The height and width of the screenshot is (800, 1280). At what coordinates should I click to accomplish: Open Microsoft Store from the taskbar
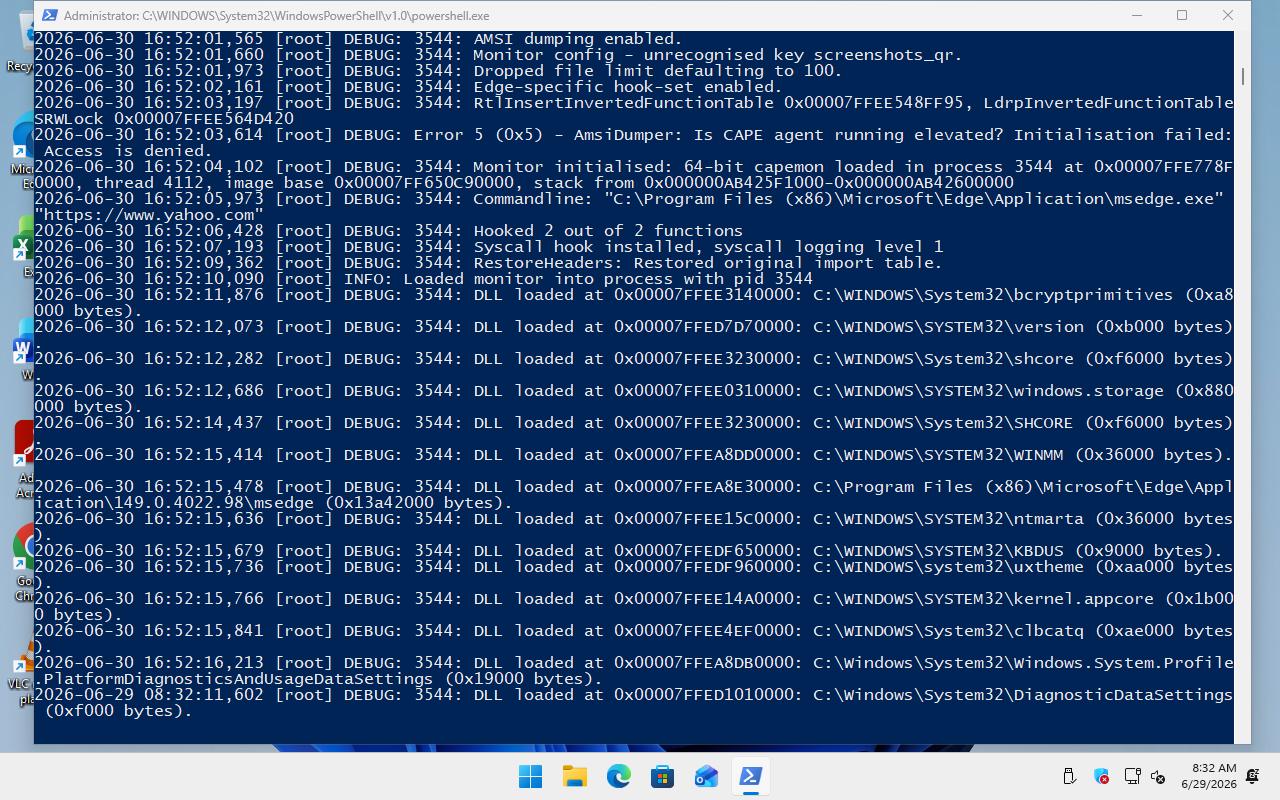pos(662,776)
